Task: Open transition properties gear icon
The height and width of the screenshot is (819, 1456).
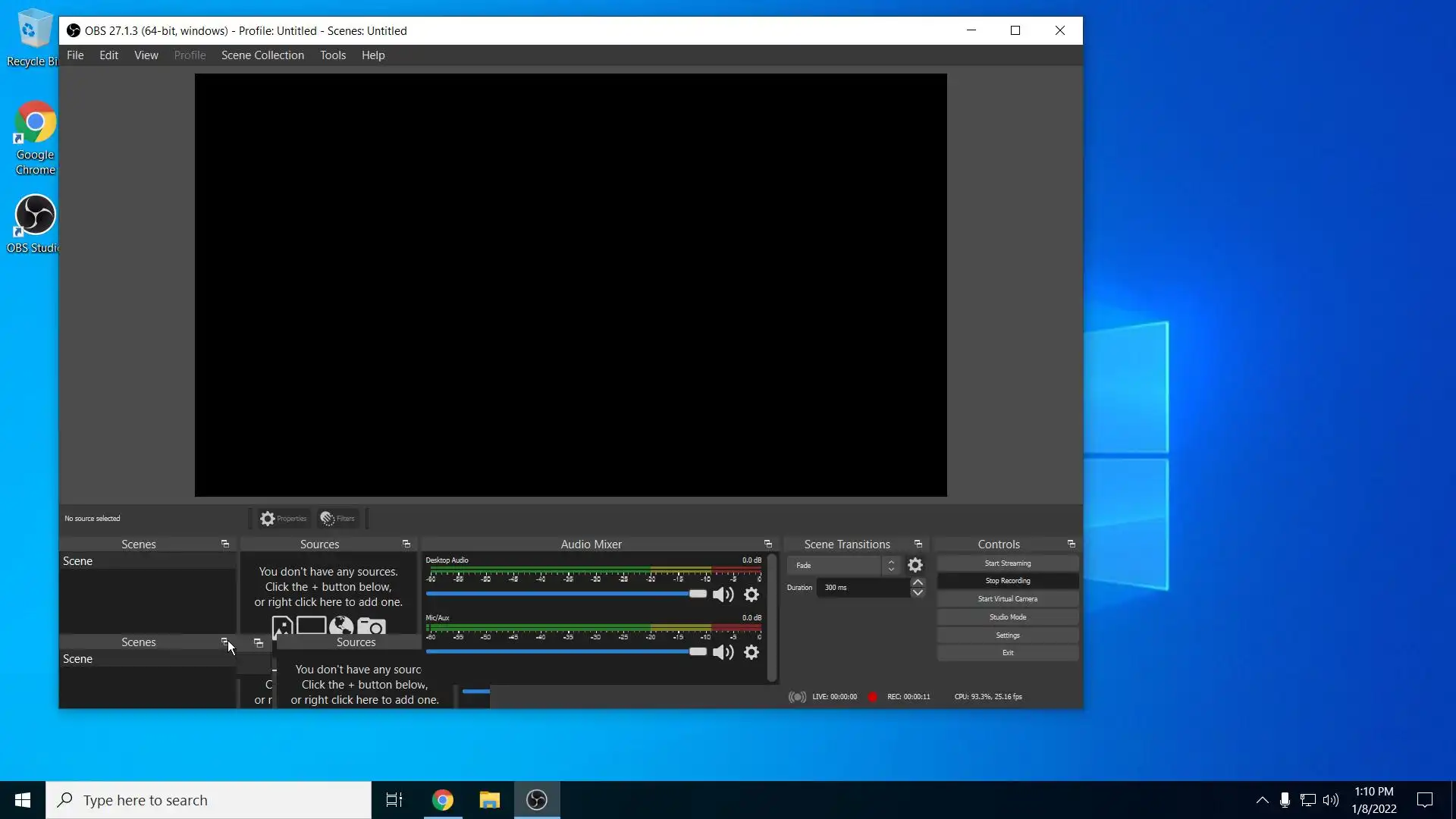Action: click(x=915, y=565)
